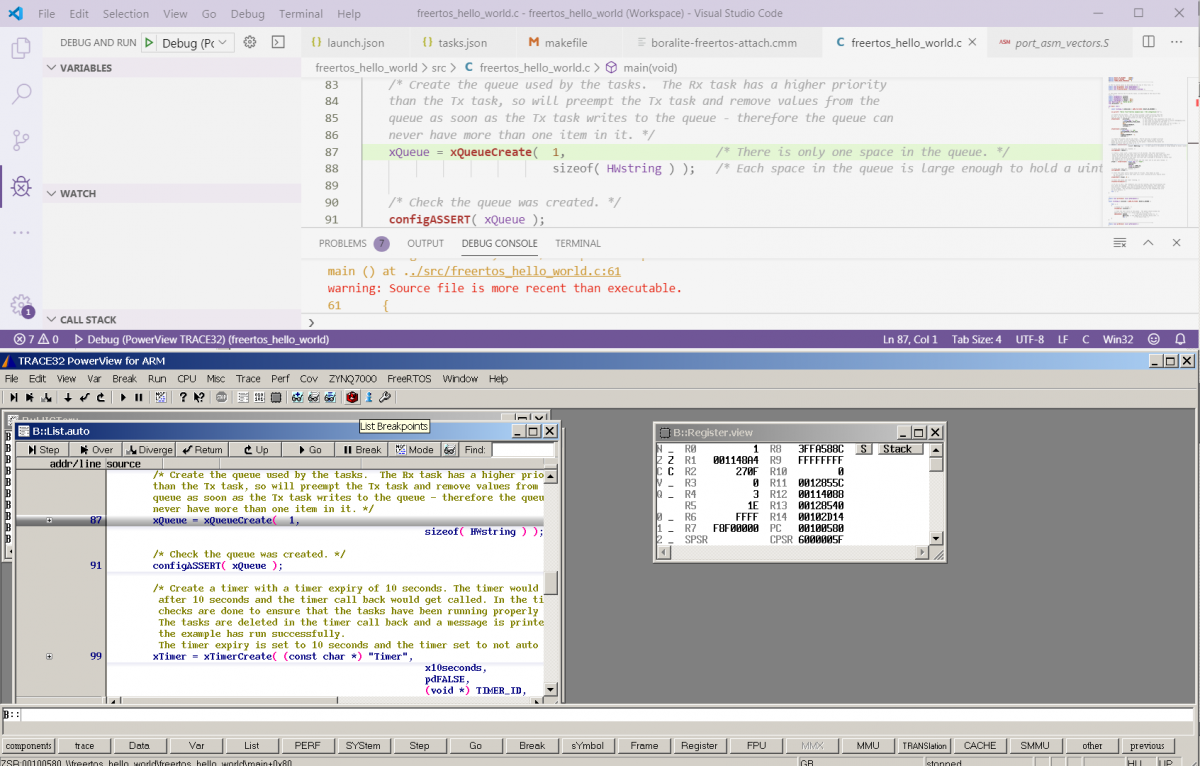Toggle the S flag button in Register.view
The image size is (1200, 766).
[x=864, y=448]
